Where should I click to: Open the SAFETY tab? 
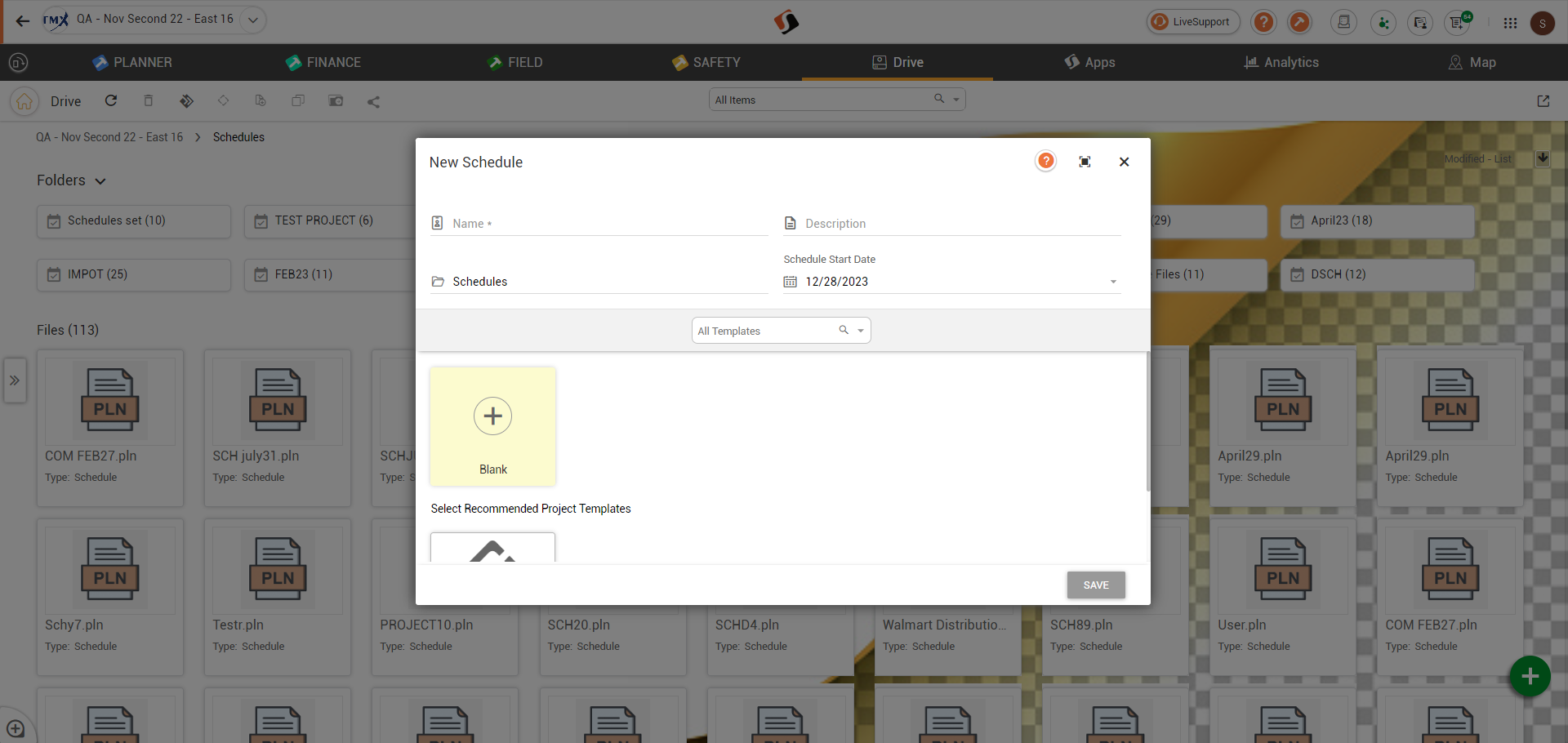[706, 62]
